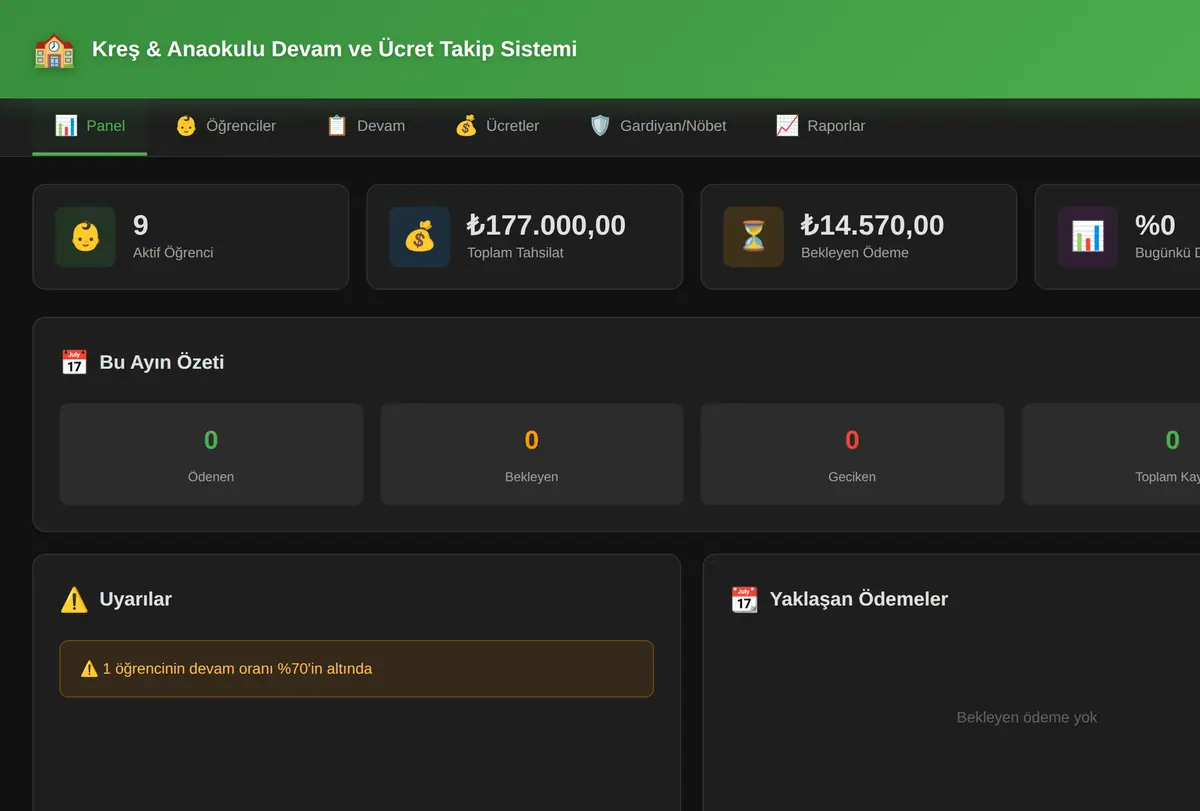Click the '9' active student count
The height and width of the screenshot is (811, 1200).
(x=141, y=225)
